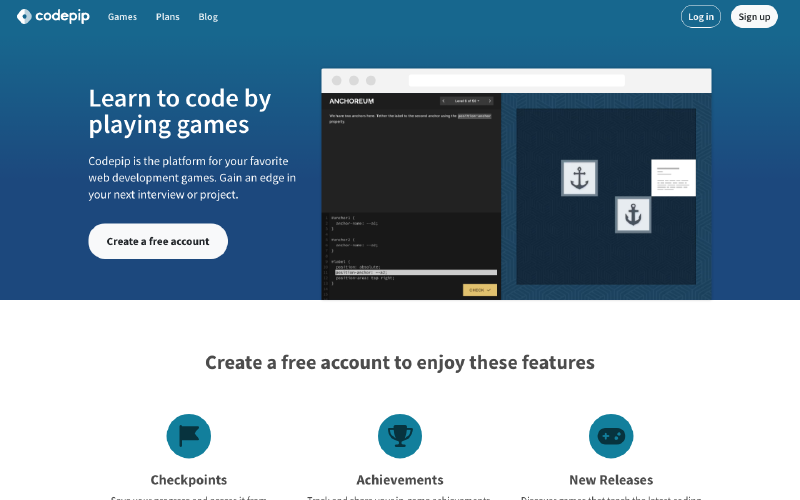Screen dimensions: 800x500
Task: Open the Games menu item
Action: (x=122, y=17)
